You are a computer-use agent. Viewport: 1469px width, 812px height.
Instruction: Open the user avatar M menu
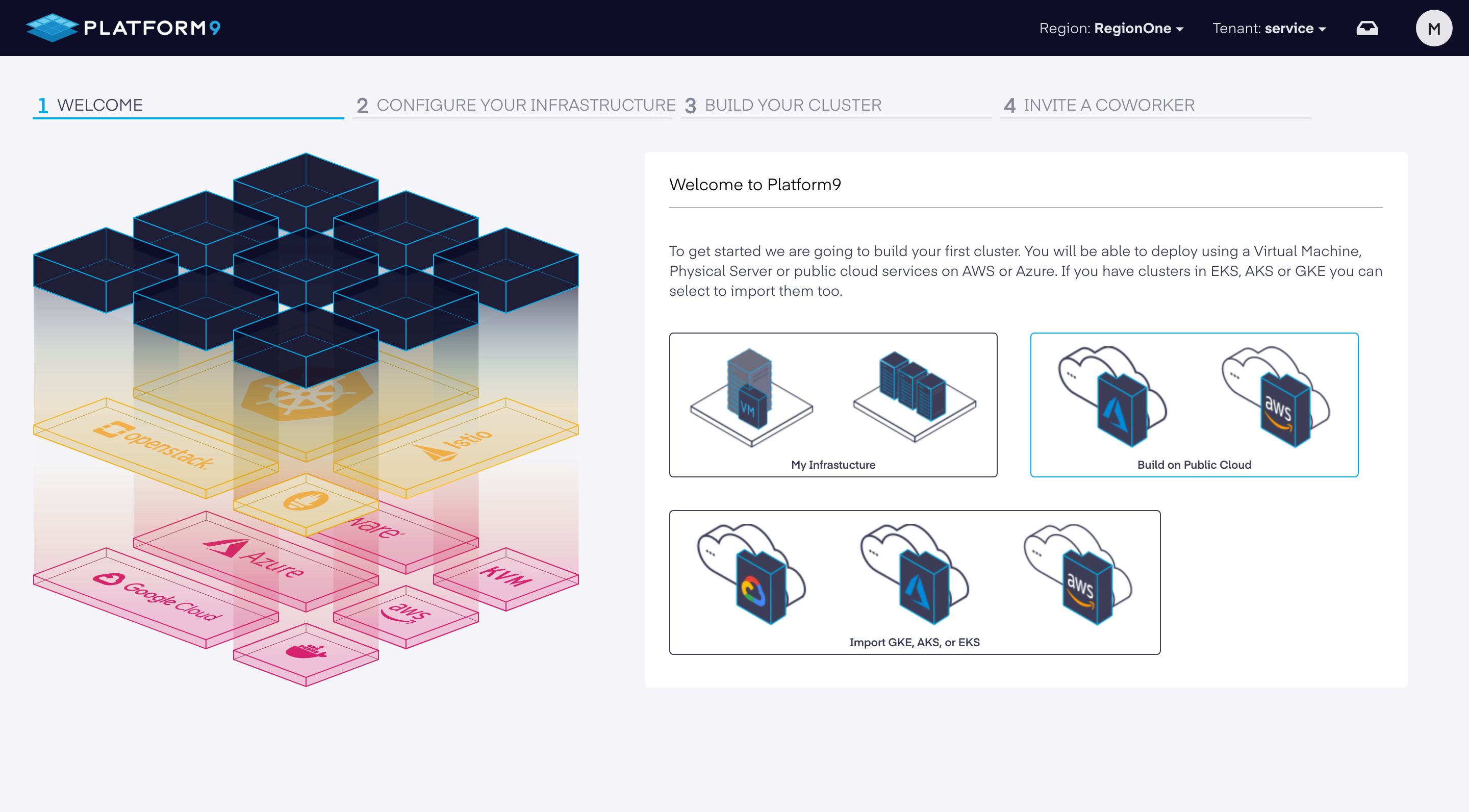point(1433,28)
